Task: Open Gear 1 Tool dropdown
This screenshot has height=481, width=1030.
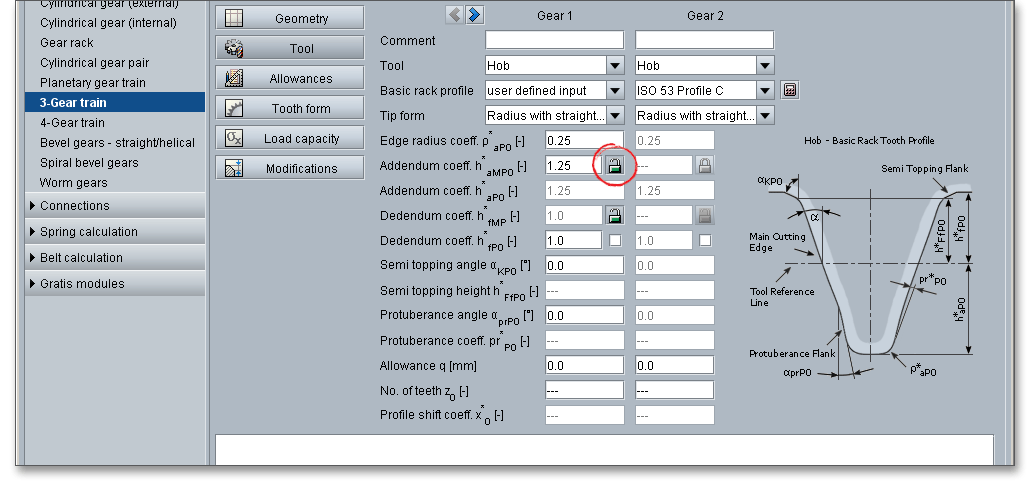Action: 615,65
